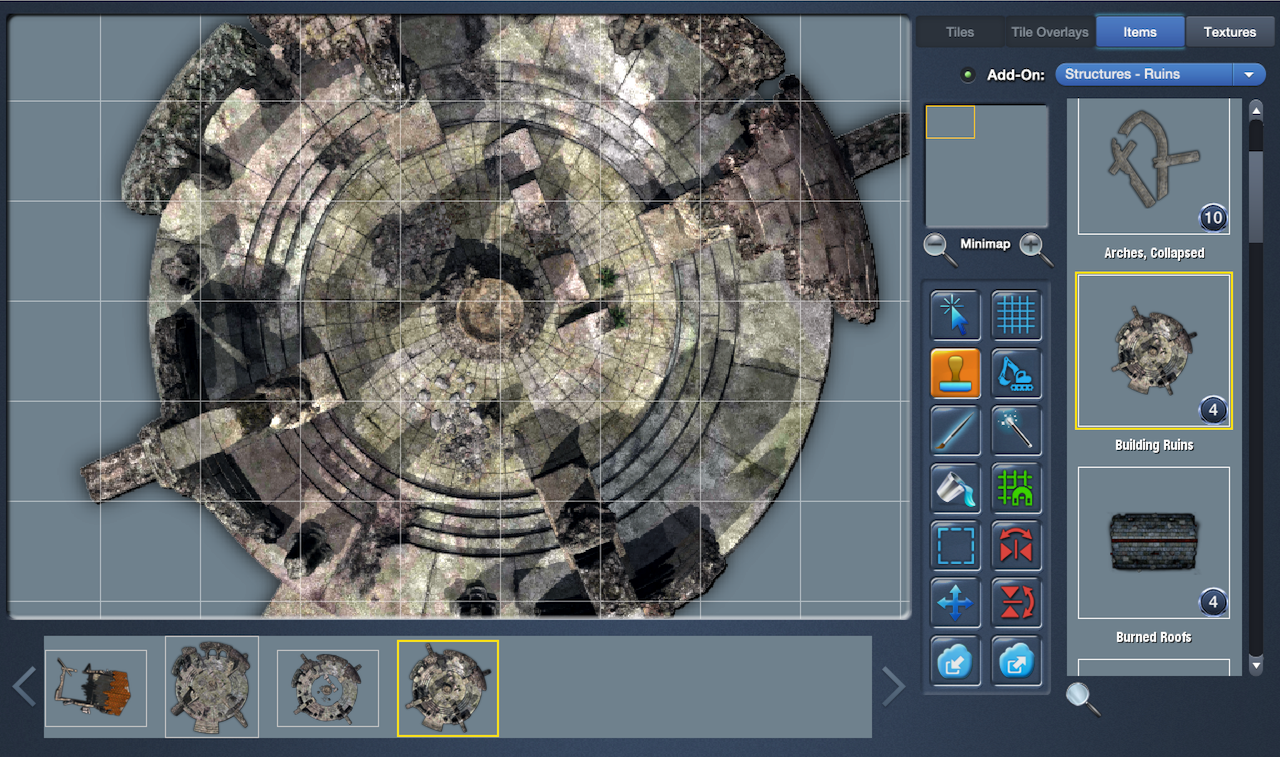Pick the first variant with orange roof
Viewport: 1280px width, 757px height.
[x=96, y=688]
